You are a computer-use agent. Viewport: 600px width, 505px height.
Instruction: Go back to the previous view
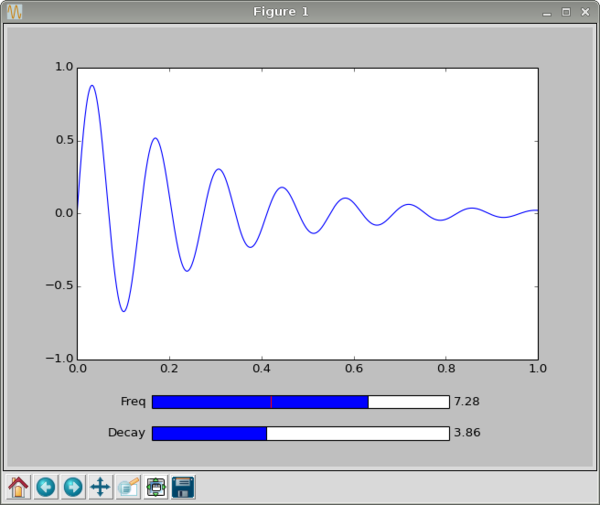pyautogui.click(x=46, y=487)
